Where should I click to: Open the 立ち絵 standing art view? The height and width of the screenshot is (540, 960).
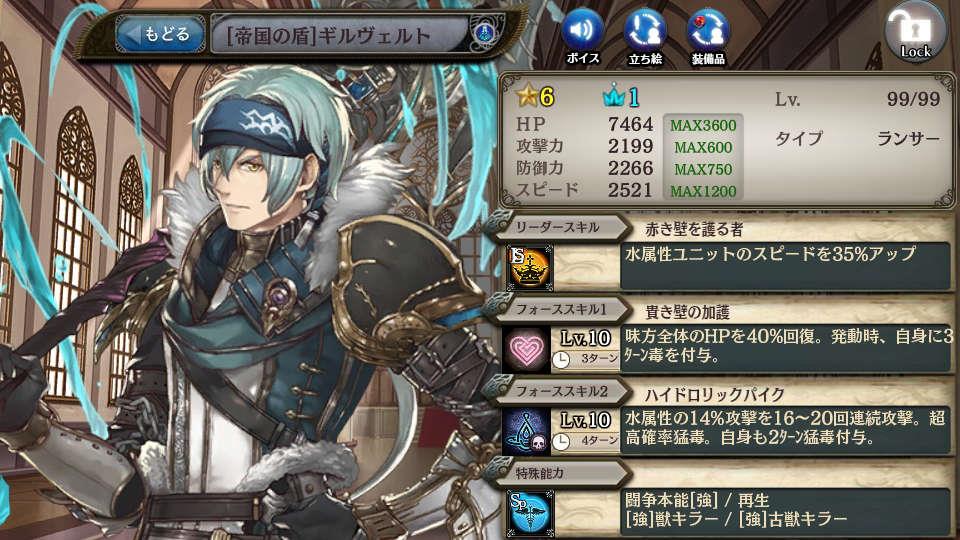[645, 36]
